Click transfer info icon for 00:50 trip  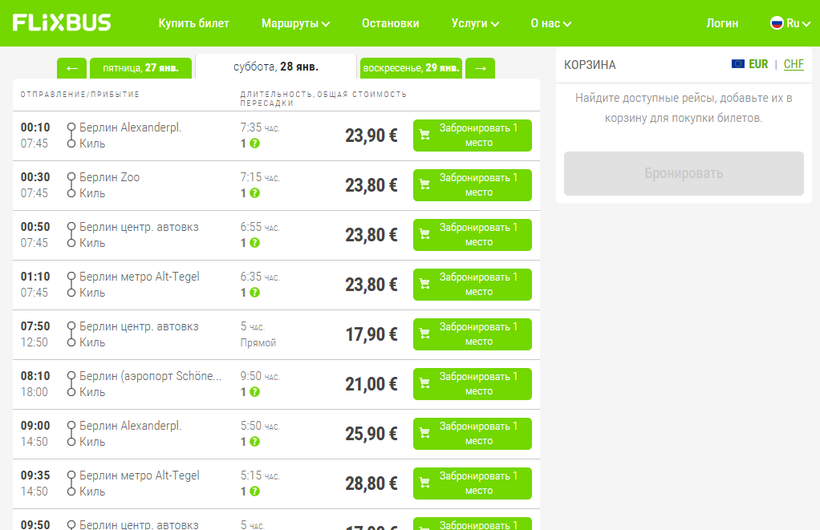pyautogui.click(x=254, y=243)
